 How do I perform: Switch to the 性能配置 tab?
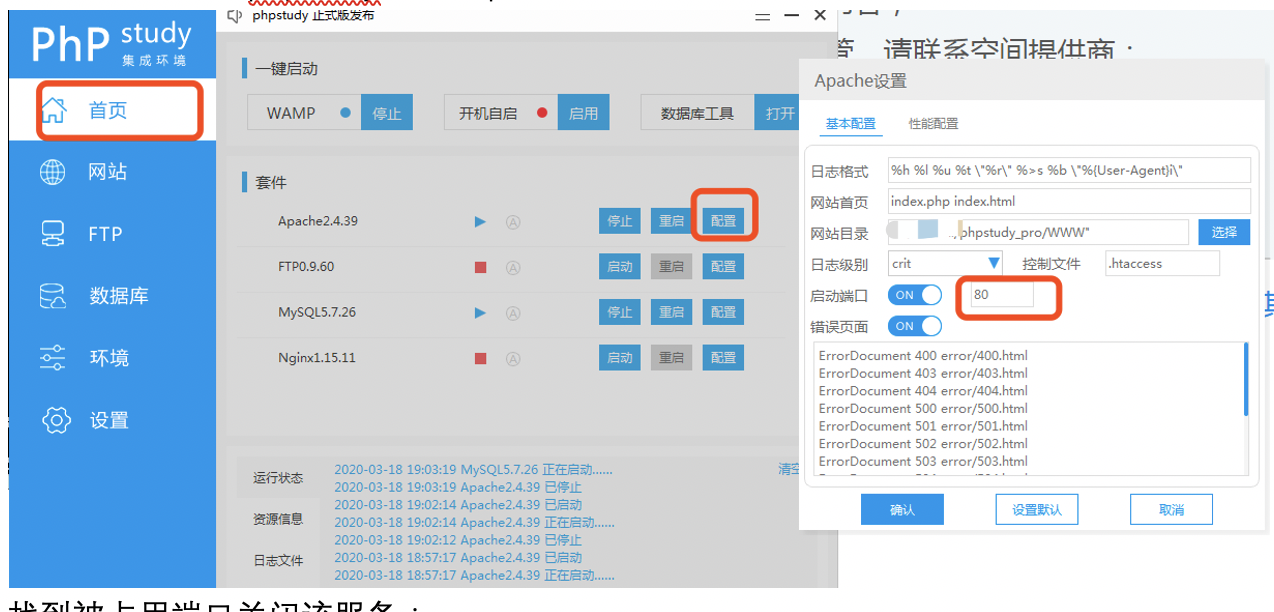pyautogui.click(x=933, y=124)
